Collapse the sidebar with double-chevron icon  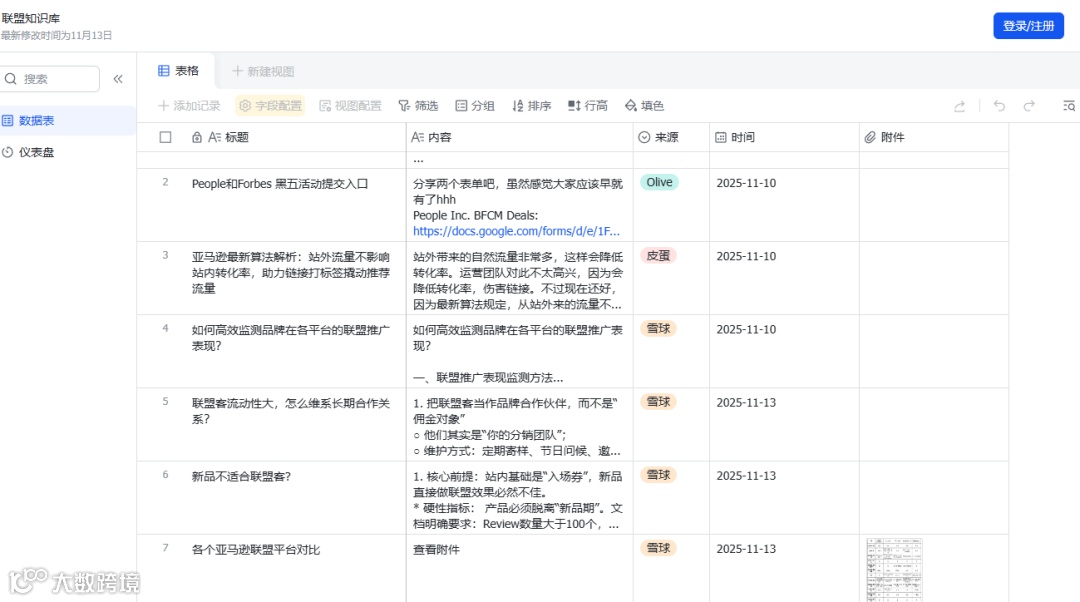[118, 79]
